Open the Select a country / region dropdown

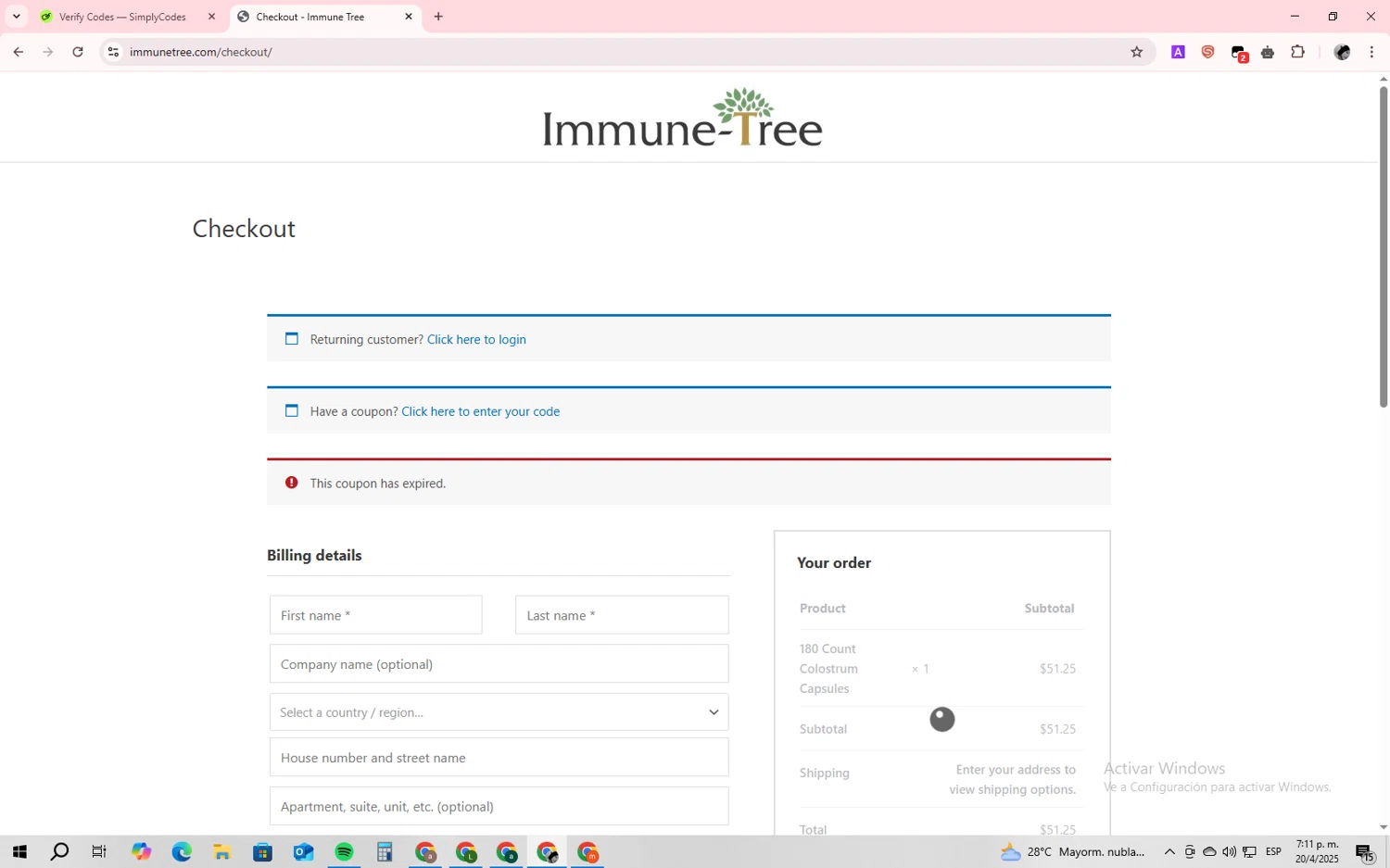click(x=499, y=712)
